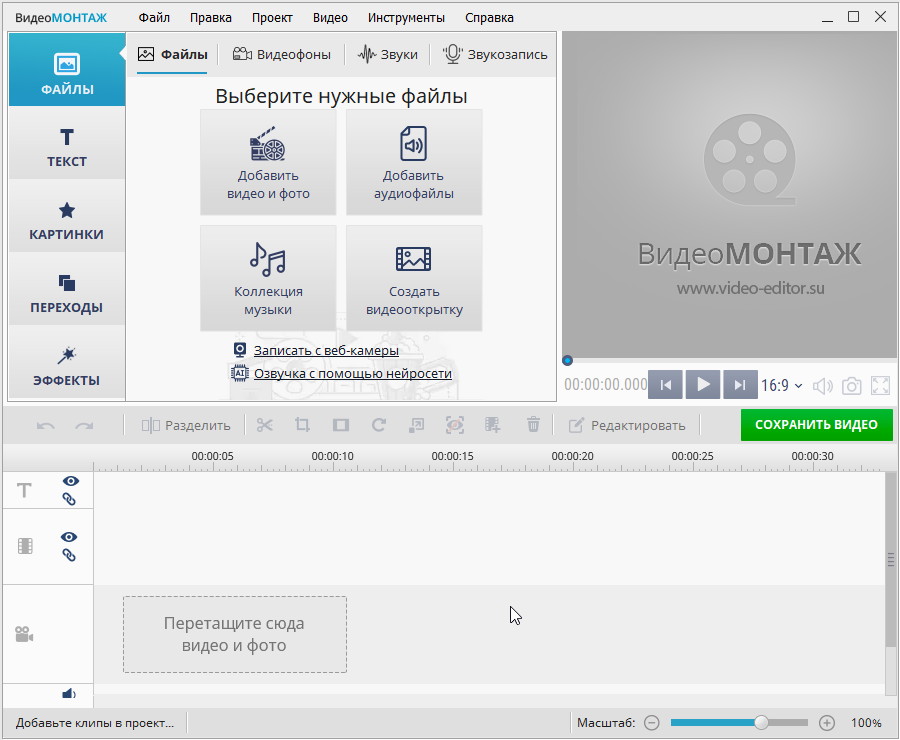This screenshot has width=900, height=740.
Task: Open the ФАЙЛЫ sidebar section
Action: [67, 70]
